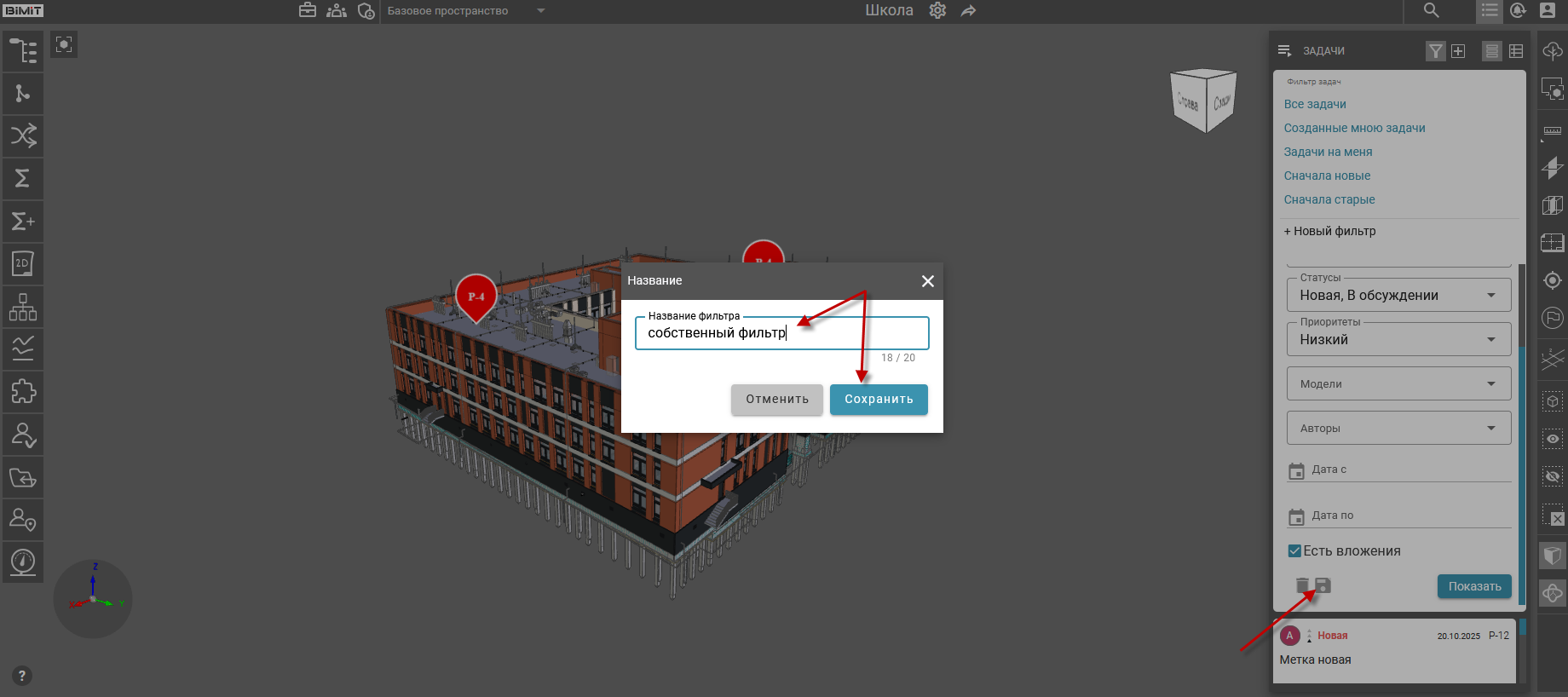Click the share arrow next to Школа
Screen dimensions: 1568x697
tap(969, 11)
